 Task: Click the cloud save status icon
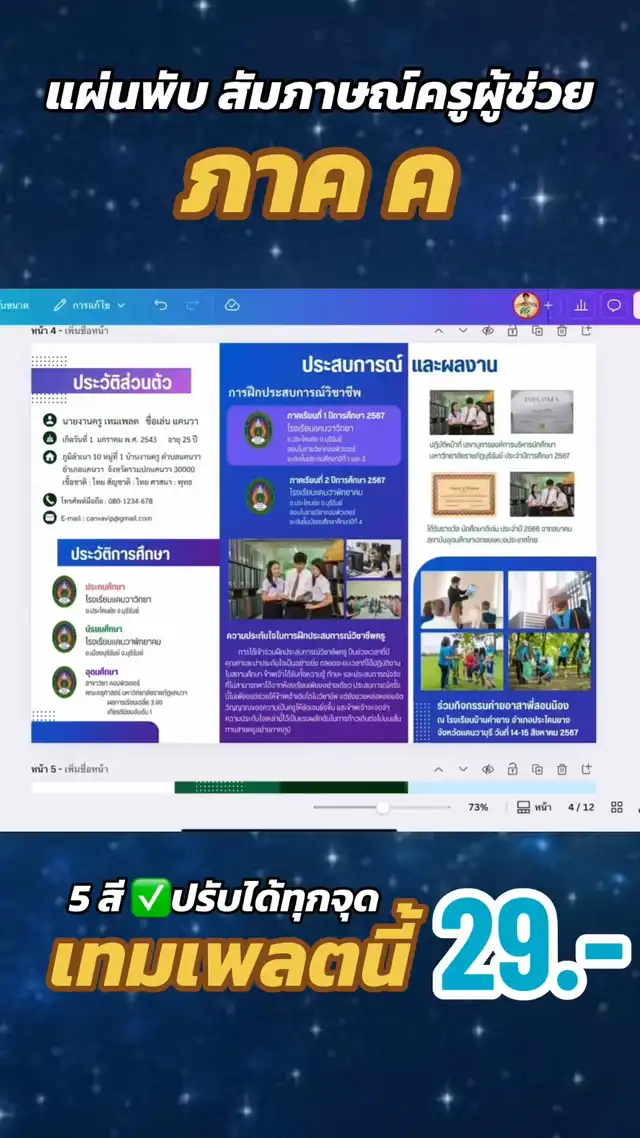pos(232,305)
